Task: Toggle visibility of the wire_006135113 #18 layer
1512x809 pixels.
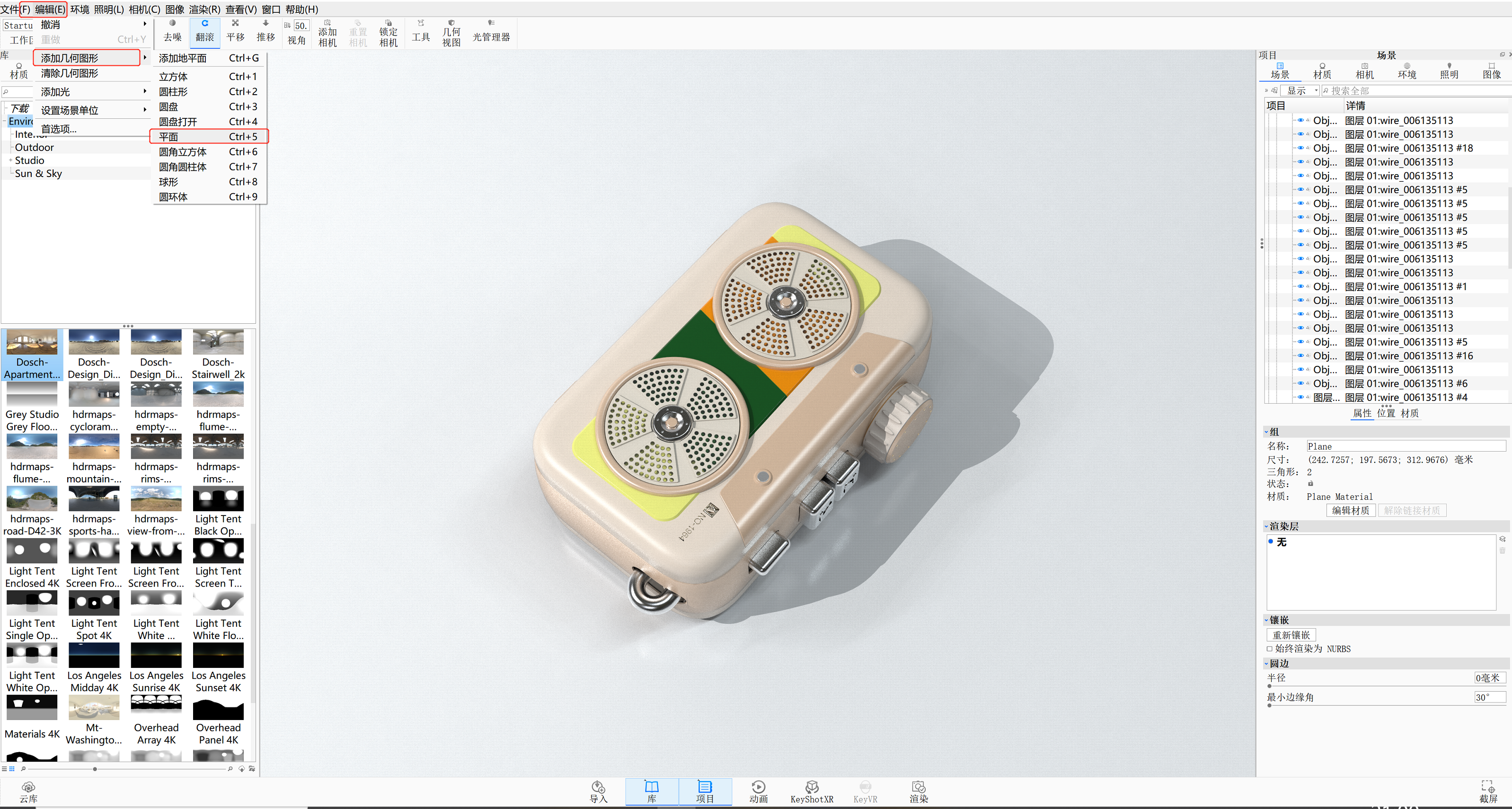Action: point(1300,148)
